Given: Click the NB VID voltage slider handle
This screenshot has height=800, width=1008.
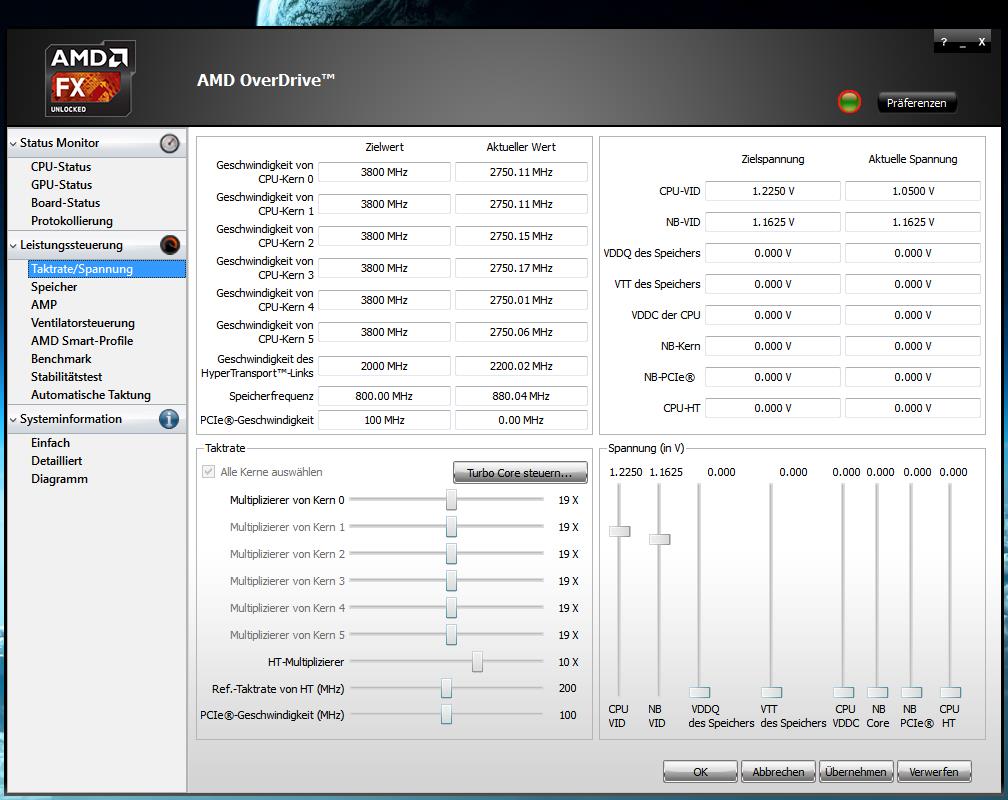Looking at the screenshot, I should click(x=660, y=539).
